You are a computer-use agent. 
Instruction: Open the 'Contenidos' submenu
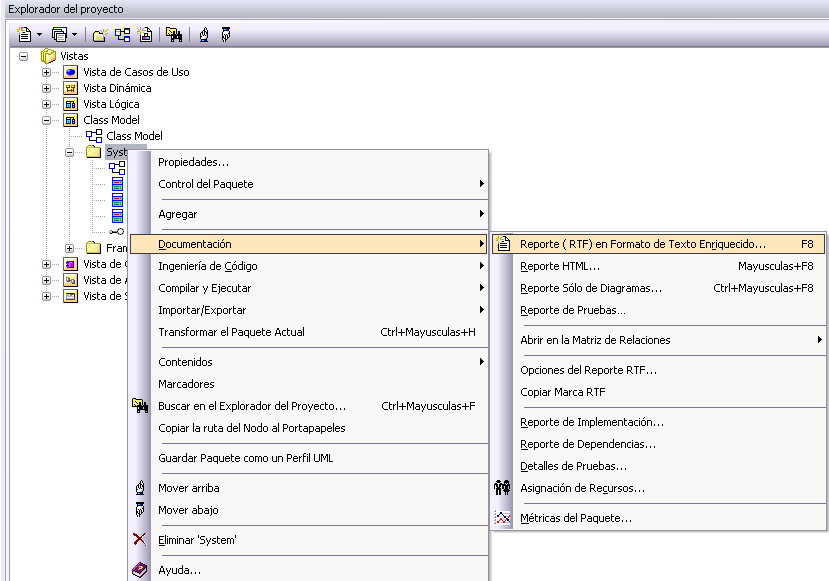point(309,362)
